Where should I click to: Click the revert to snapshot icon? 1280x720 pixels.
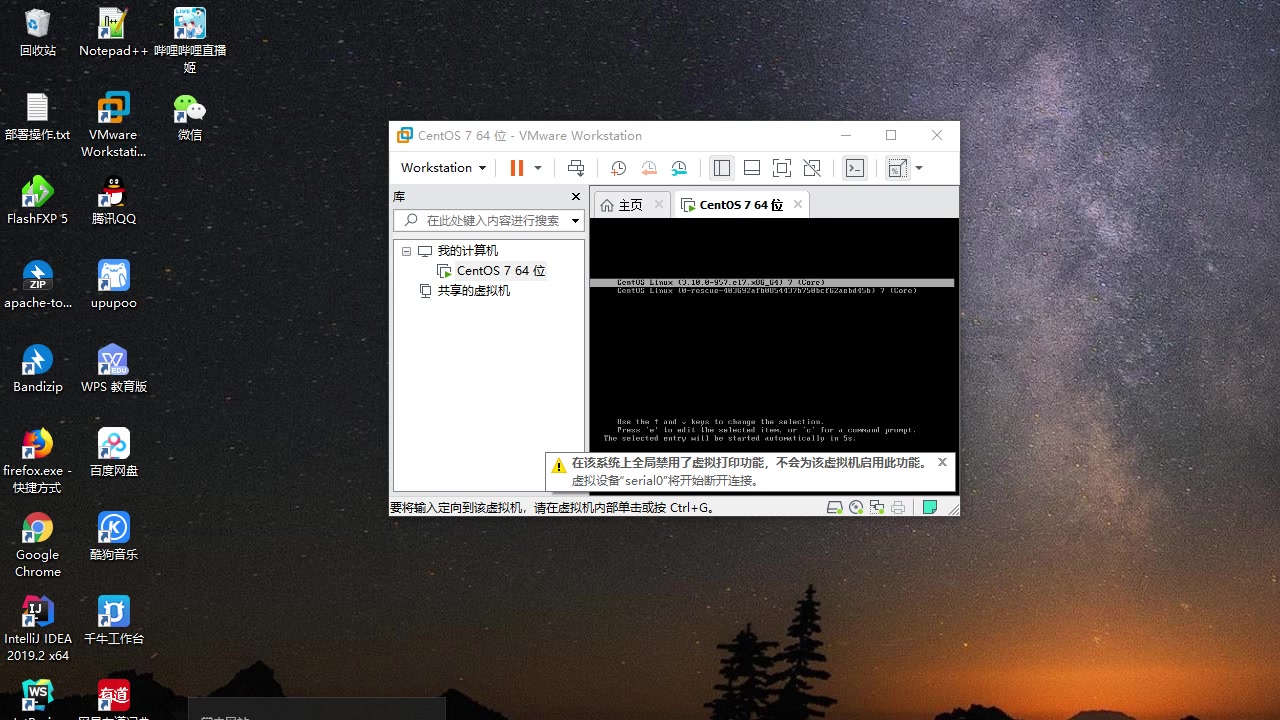[649, 168]
